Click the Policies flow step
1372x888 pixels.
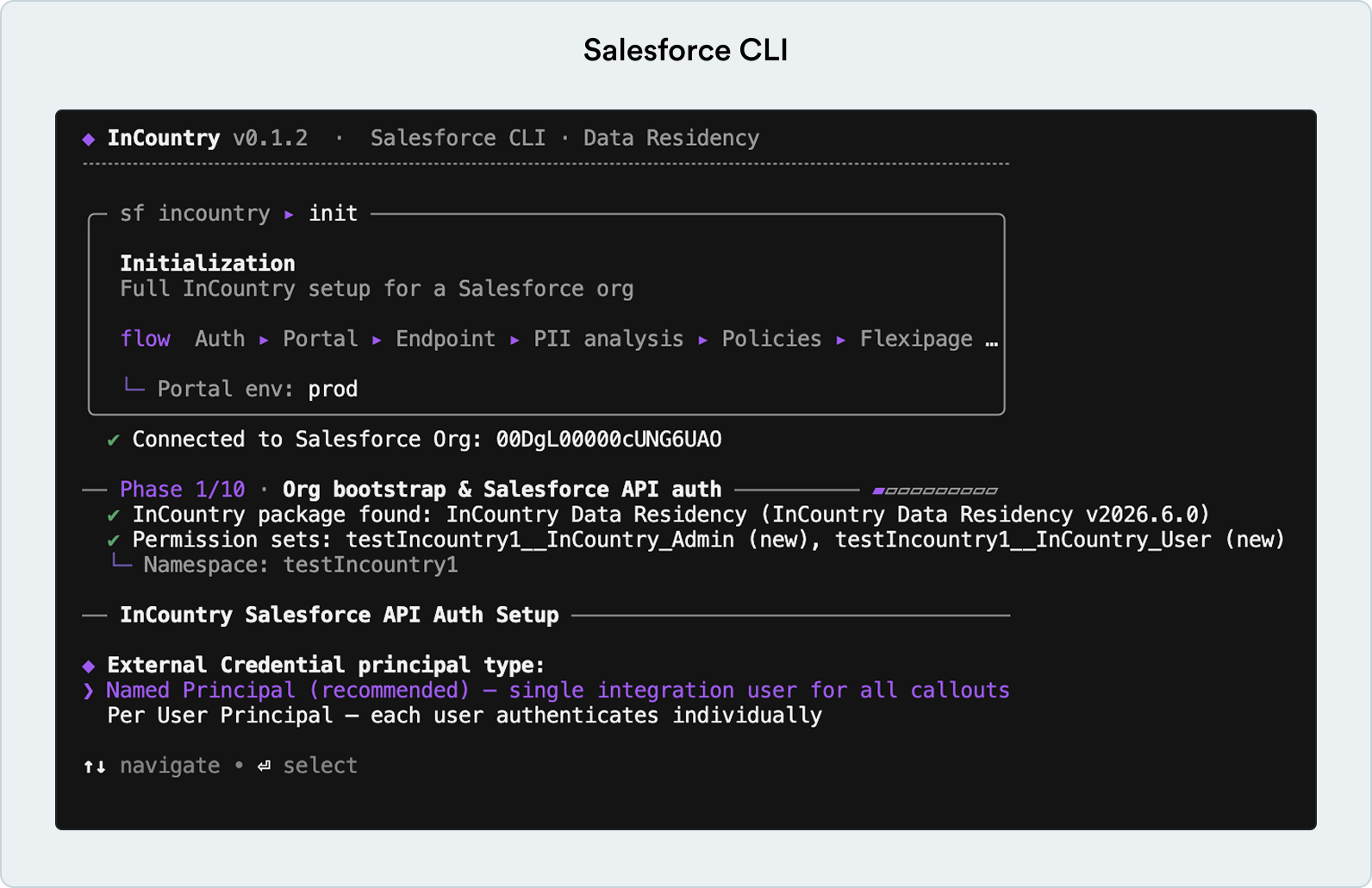(x=772, y=339)
